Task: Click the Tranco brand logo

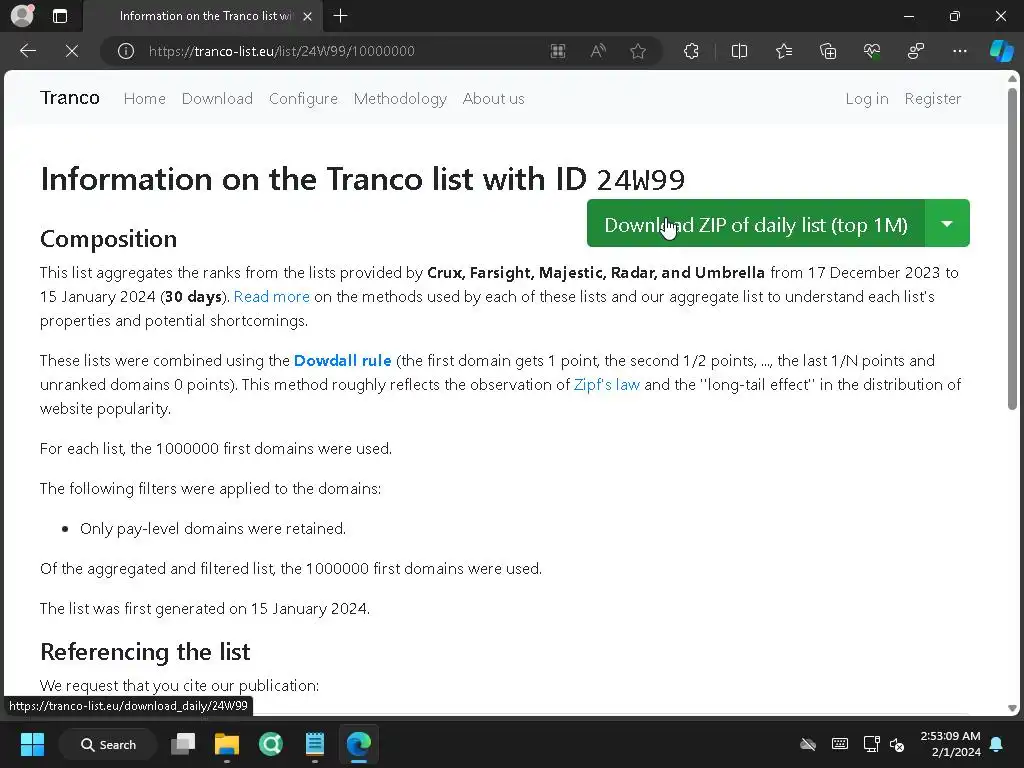Action: [70, 98]
